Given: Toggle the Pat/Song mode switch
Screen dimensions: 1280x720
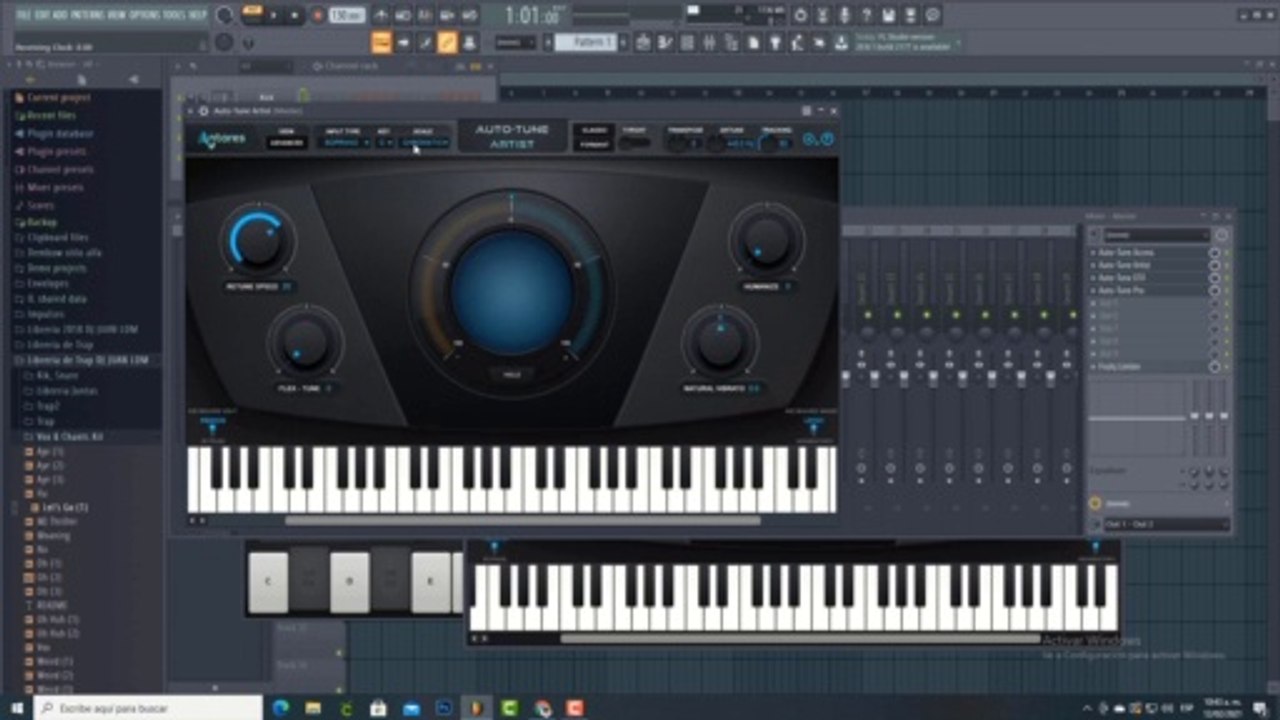Looking at the screenshot, I should coord(251,15).
